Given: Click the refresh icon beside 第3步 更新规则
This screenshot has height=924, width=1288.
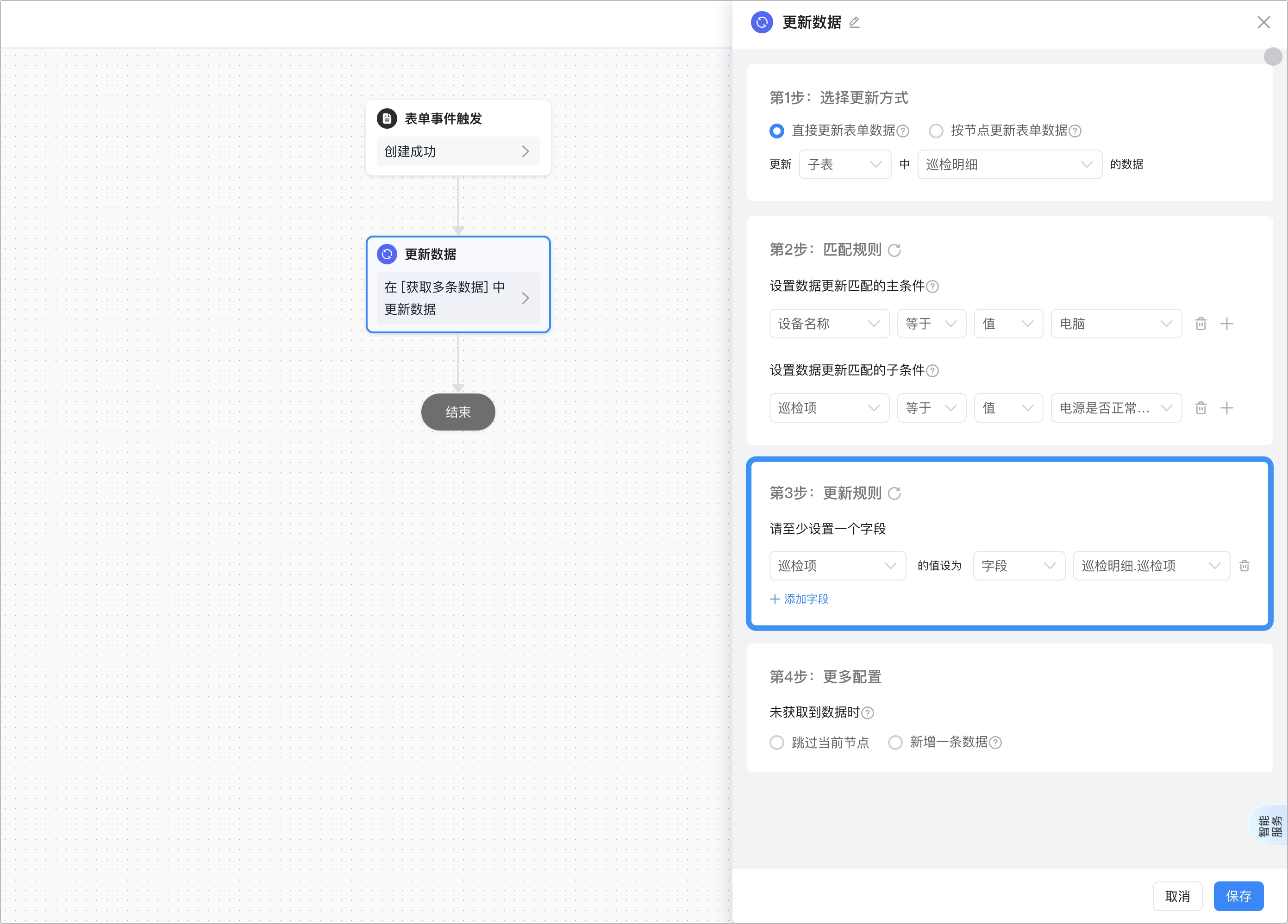Looking at the screenshot, I should pyautogui.click(x=894, y=493).
